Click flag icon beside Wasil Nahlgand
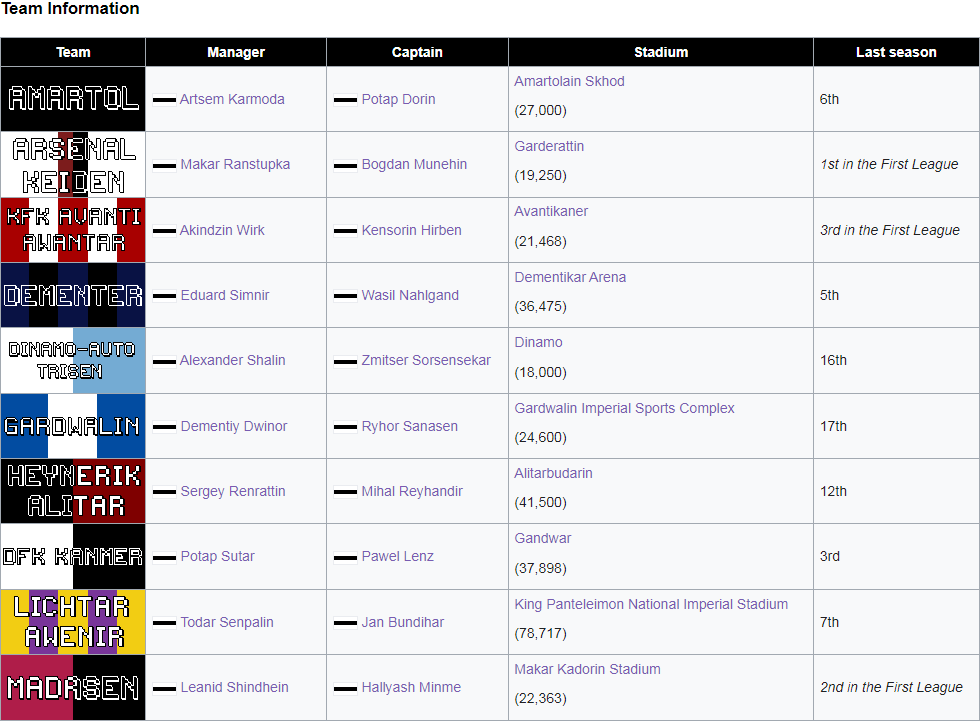Viewport: 980px width, 721px height. (x=346, y=296)
